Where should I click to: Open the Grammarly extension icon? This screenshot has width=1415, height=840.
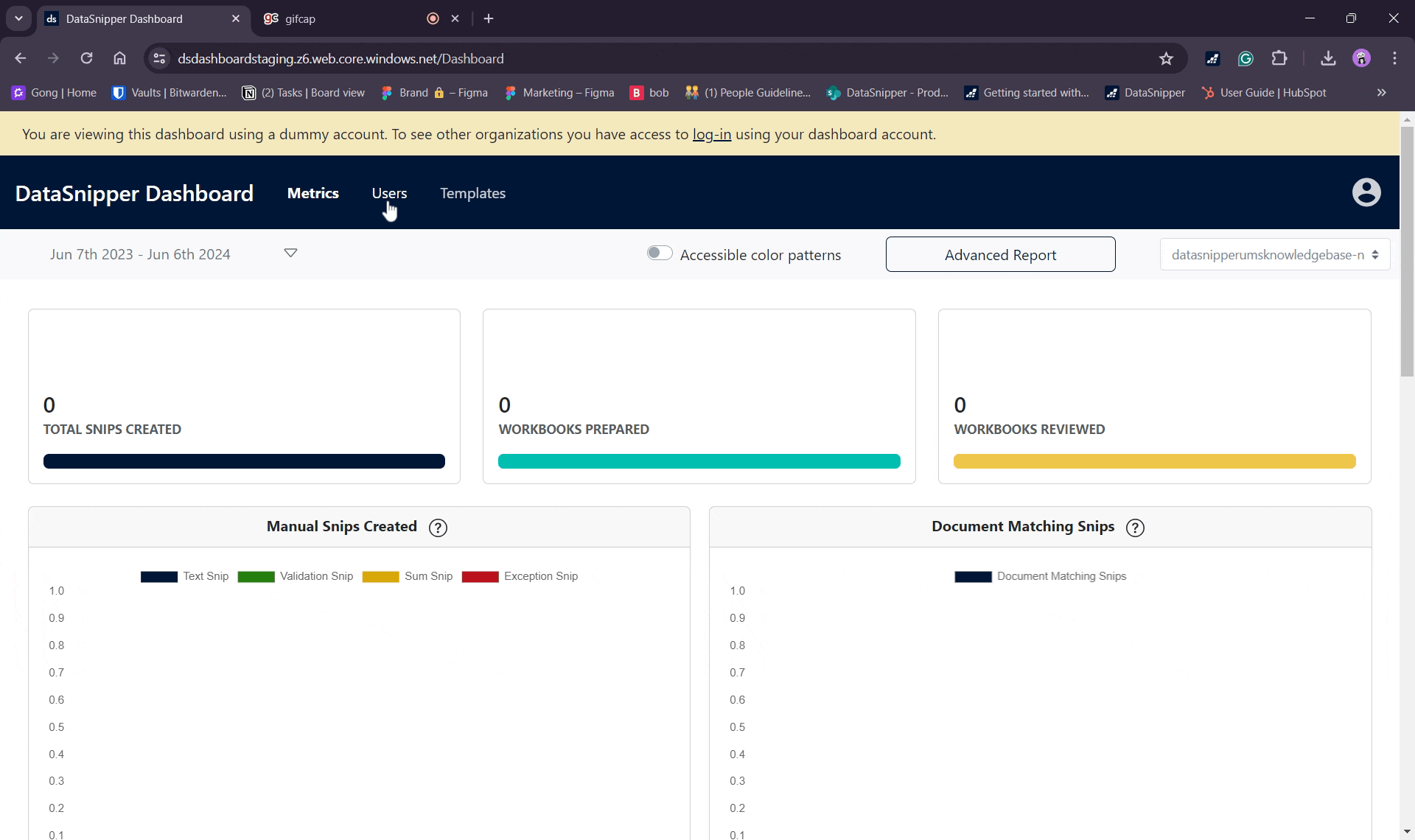pyautogui.click(x=1245, y=58)
